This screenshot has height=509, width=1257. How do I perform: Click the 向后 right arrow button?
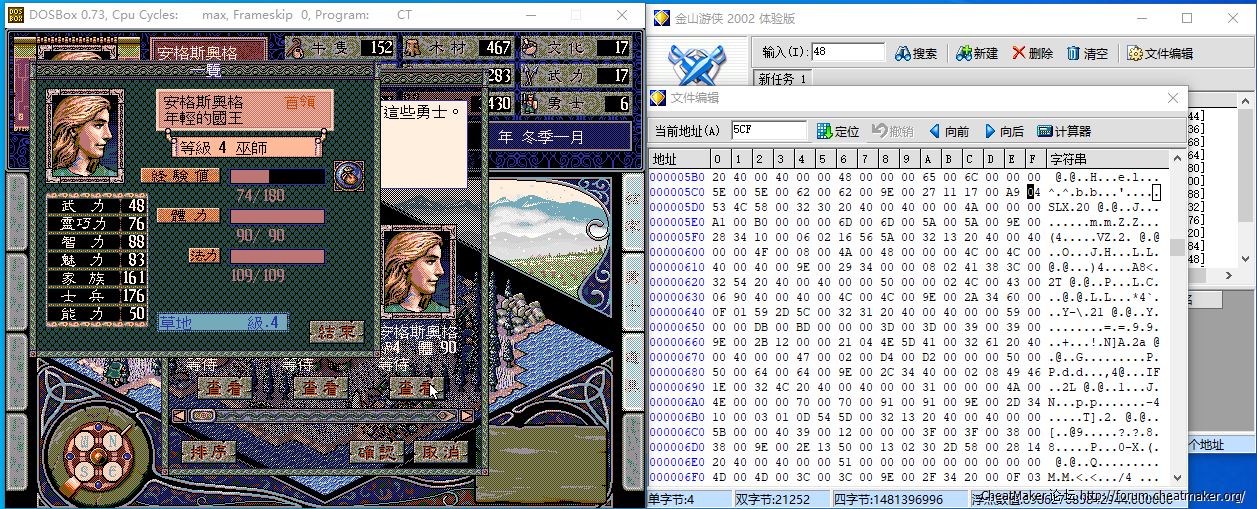[1004, 131]
